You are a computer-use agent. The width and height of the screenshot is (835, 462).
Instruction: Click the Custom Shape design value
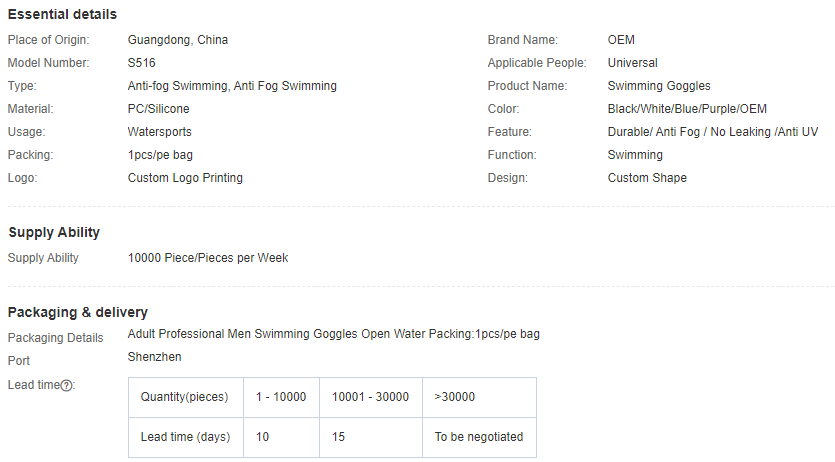click(x=647, y=178)
